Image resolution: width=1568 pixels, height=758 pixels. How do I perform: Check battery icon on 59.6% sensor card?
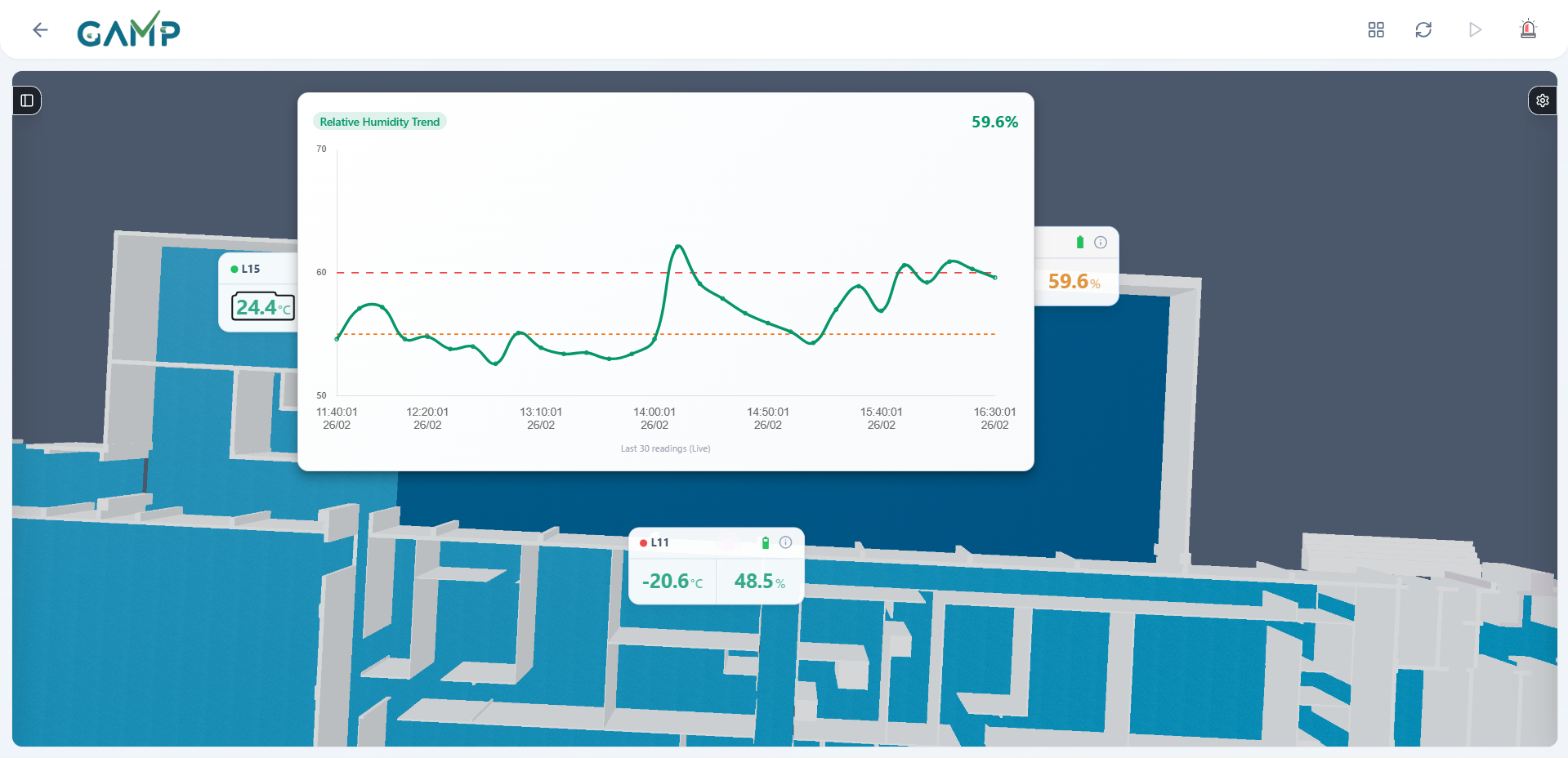tap(1080, 242)
